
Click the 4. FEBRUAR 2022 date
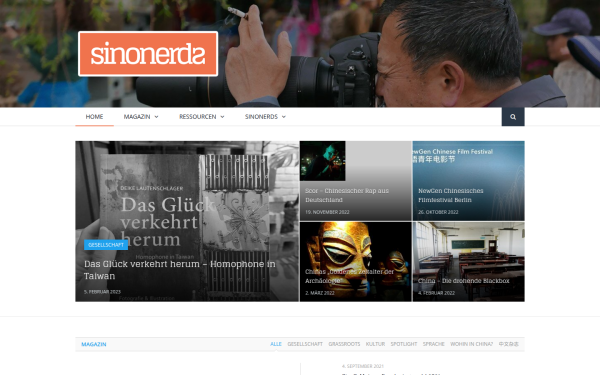(x=436, y=293)
